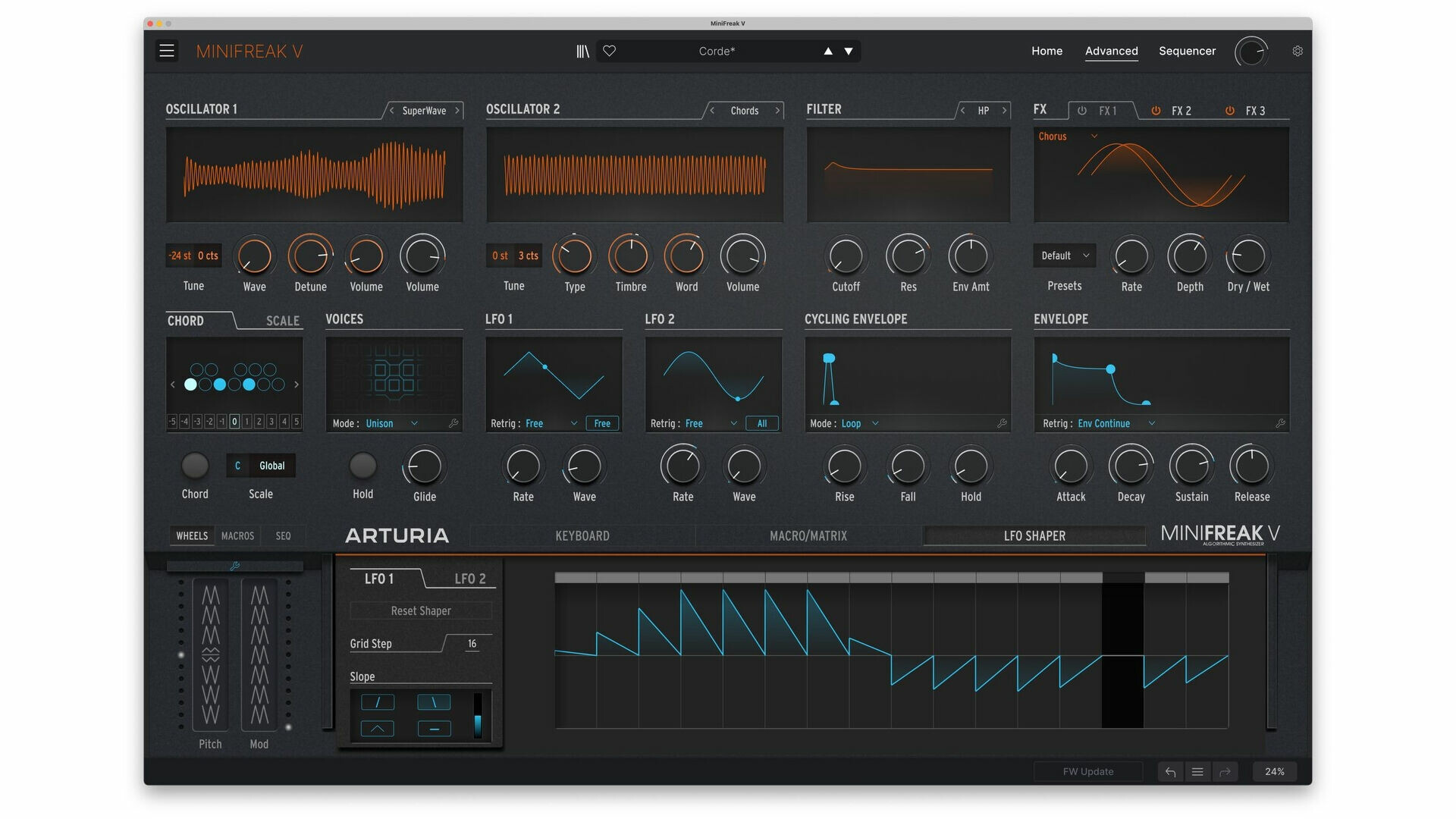This screenshot has width=1456, height=819.
Task: Open LFO 2 Retrig dropdown
Action: point(711,424)
